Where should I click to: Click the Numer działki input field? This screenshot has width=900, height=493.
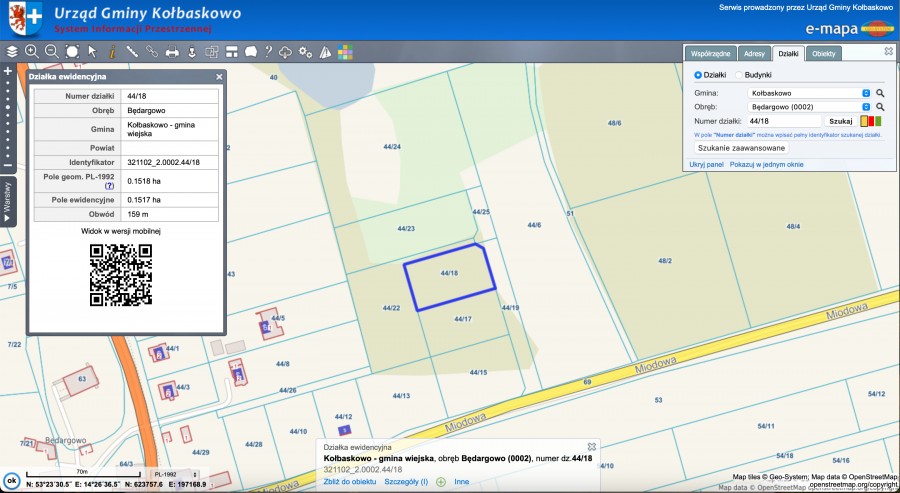click(784, 120)
